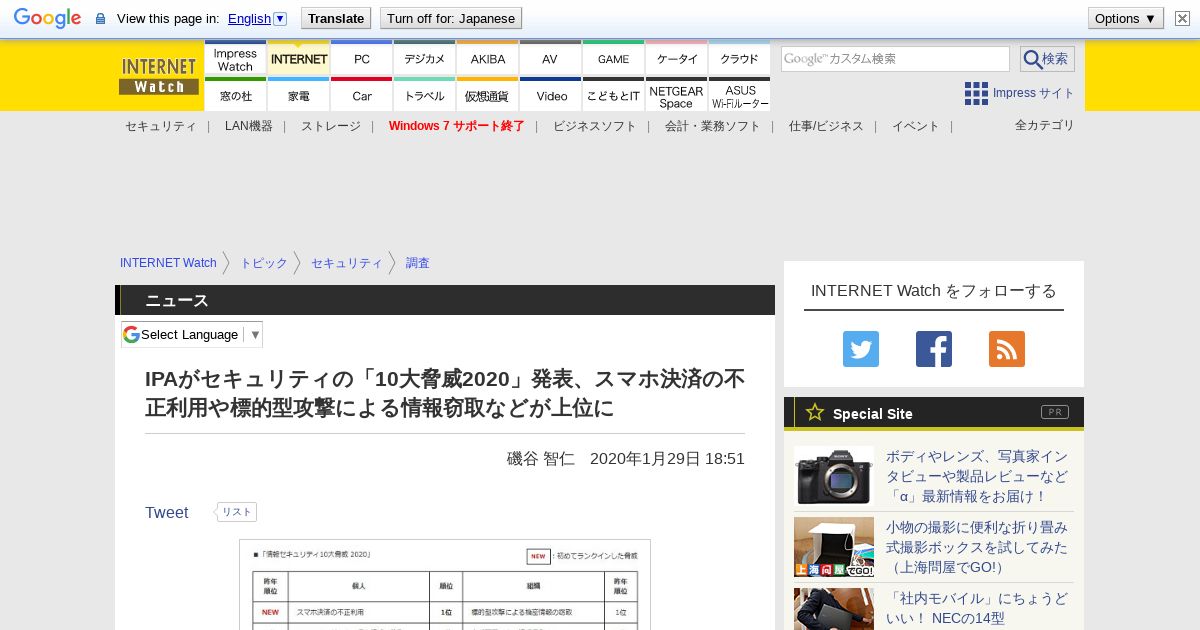Open the RSS feed icon
The image size is (1200, 630).
pyautogui.click(x=1007, y=349)
